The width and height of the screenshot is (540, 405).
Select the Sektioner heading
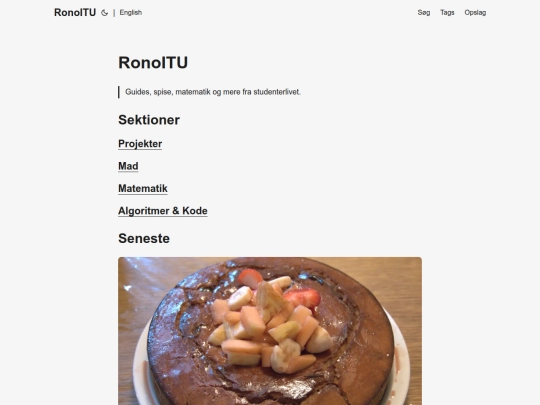click(149, 120)
